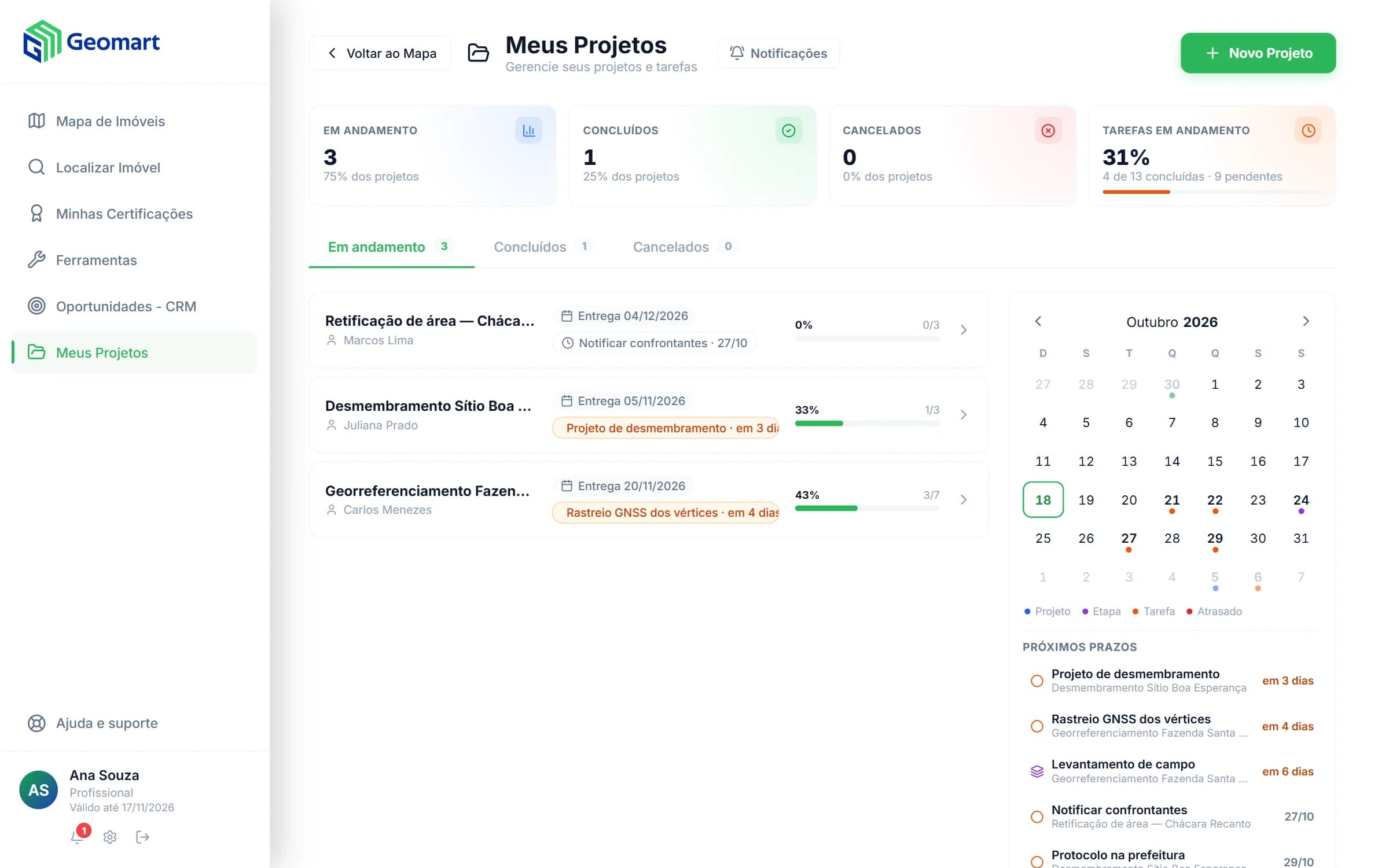This screenshot has width=1389, height=868.
Task: Click the X icon in Cancelados card
Action: (1048, 131)
